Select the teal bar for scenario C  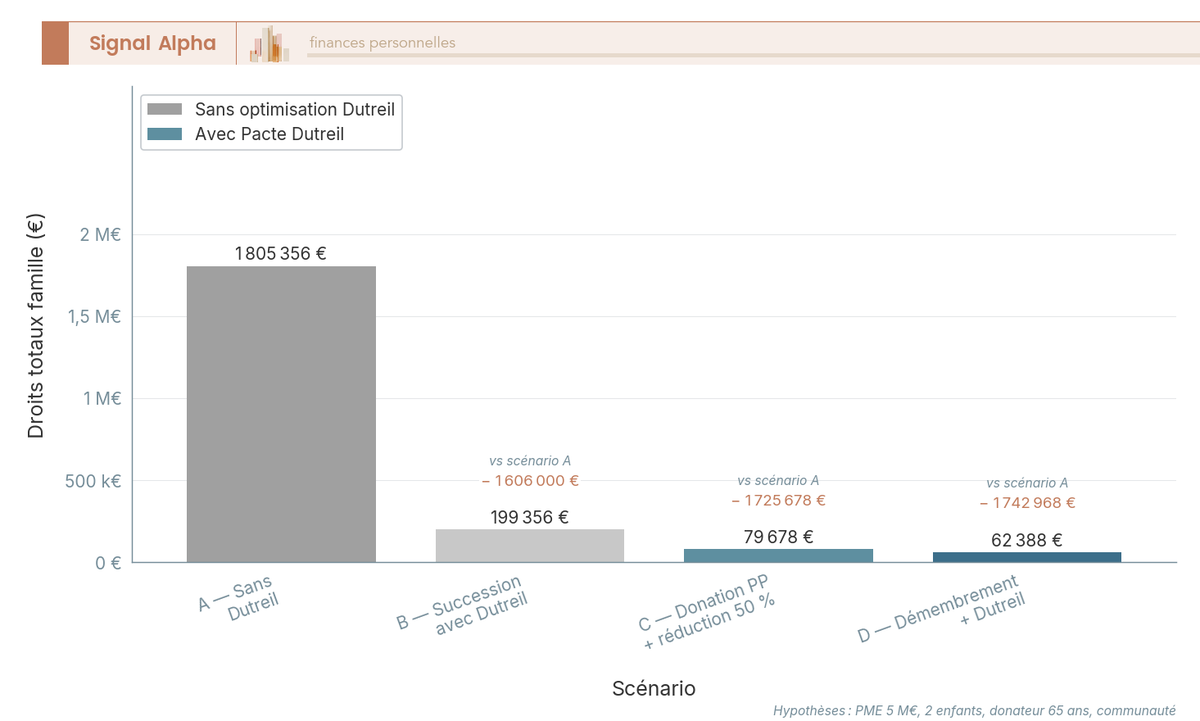(x=778, y=555)
